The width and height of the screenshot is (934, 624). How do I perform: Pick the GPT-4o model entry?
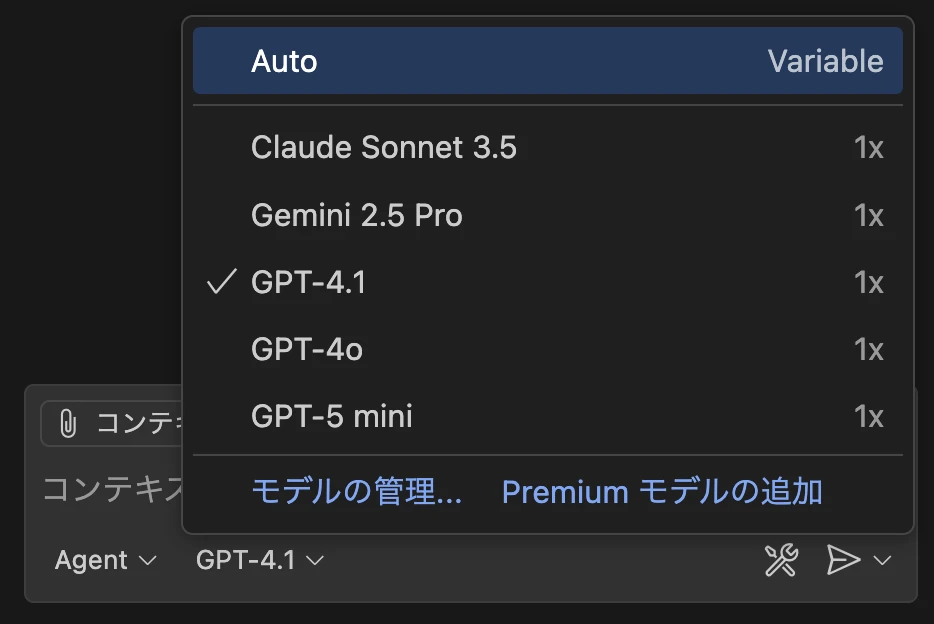(307, 349)
